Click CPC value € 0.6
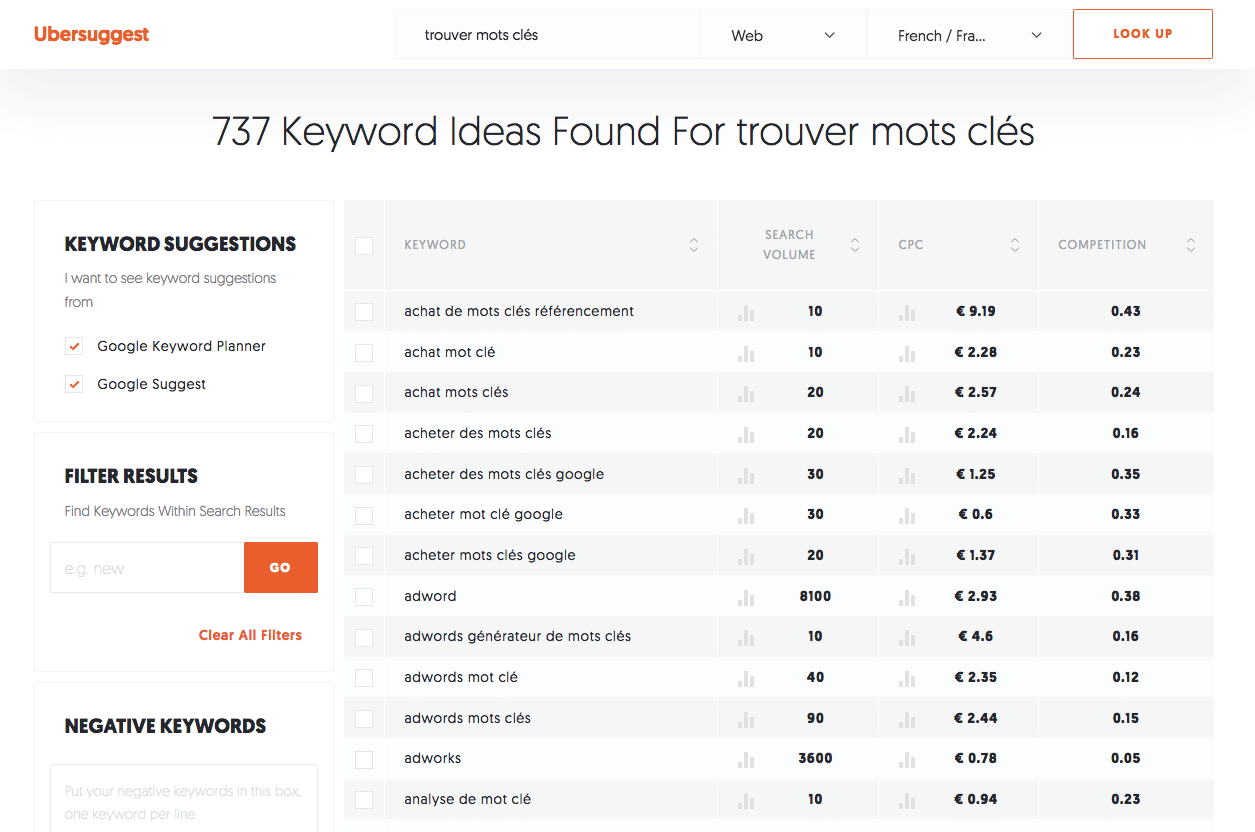1255x832 pixels. tap(976, 514)
